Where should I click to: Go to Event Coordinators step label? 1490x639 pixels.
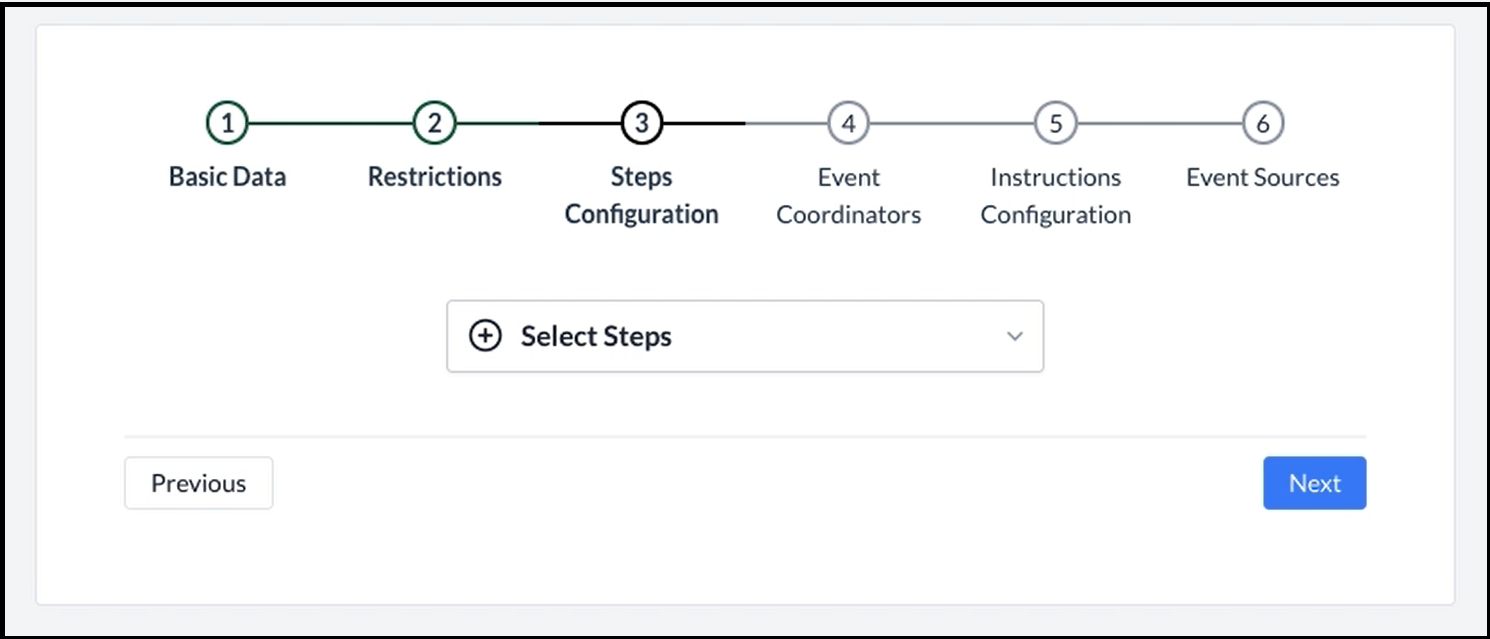click(848, 195)
